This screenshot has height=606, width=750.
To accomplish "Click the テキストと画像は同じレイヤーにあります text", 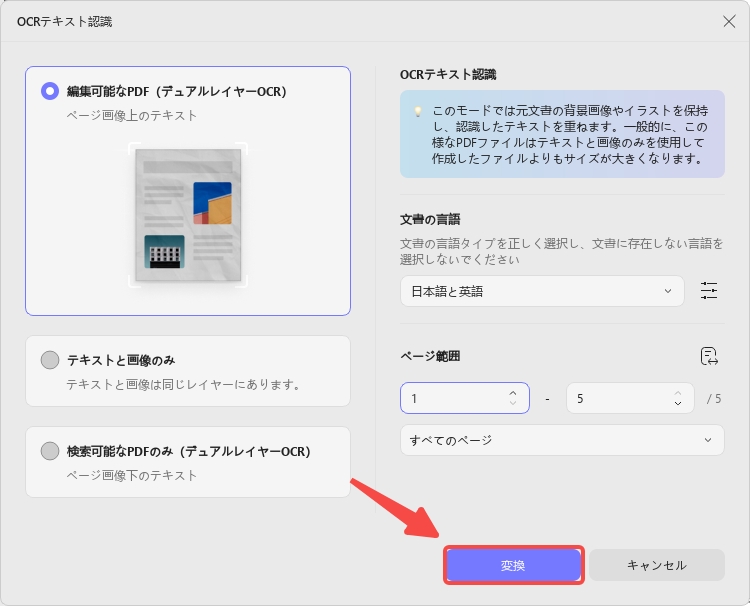I will (x=184, y=385).
